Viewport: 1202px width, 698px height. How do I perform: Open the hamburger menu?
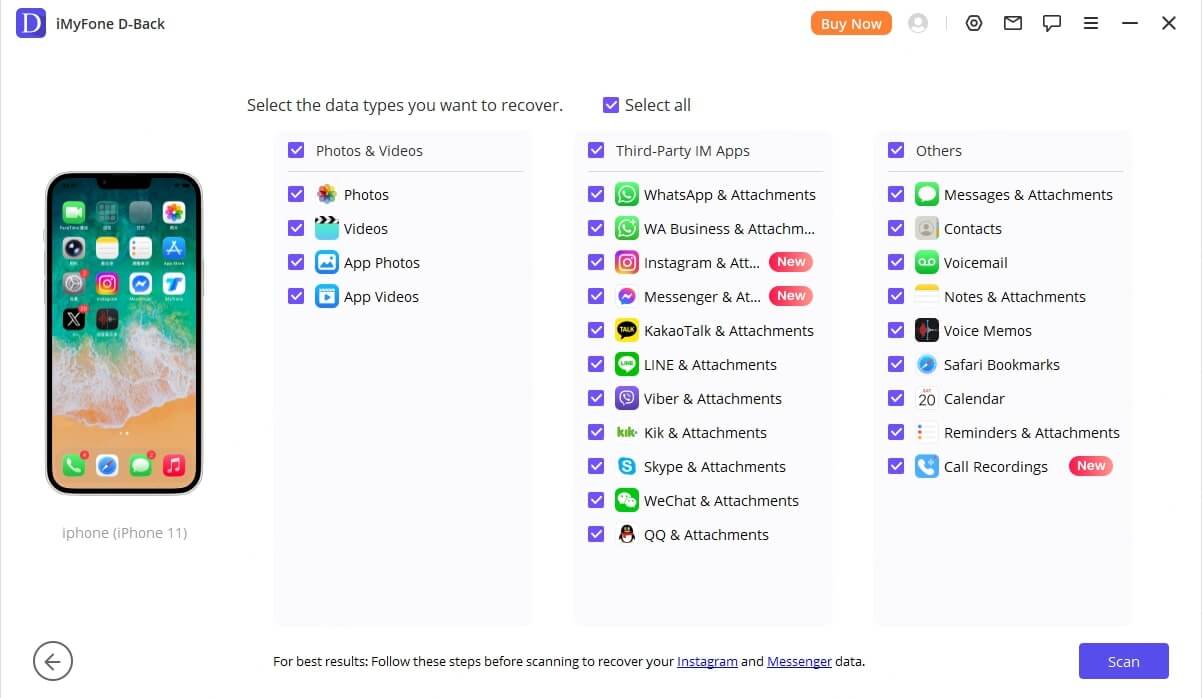point(1090,22)
